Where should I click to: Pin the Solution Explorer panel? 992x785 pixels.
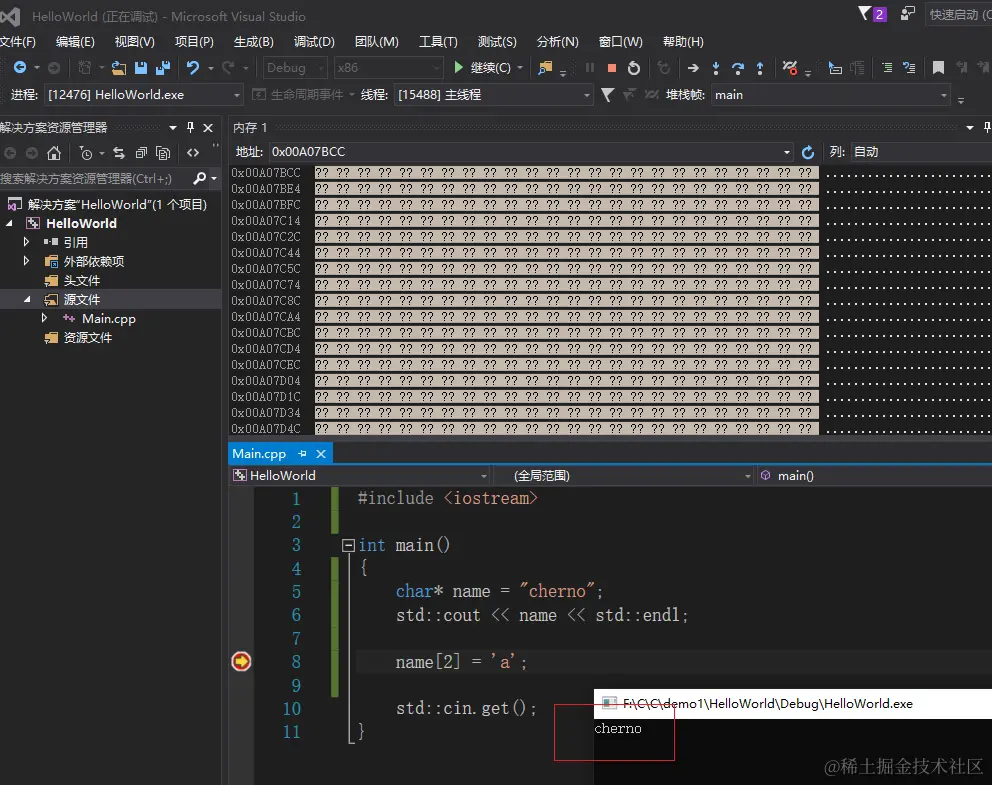[190, 127]
